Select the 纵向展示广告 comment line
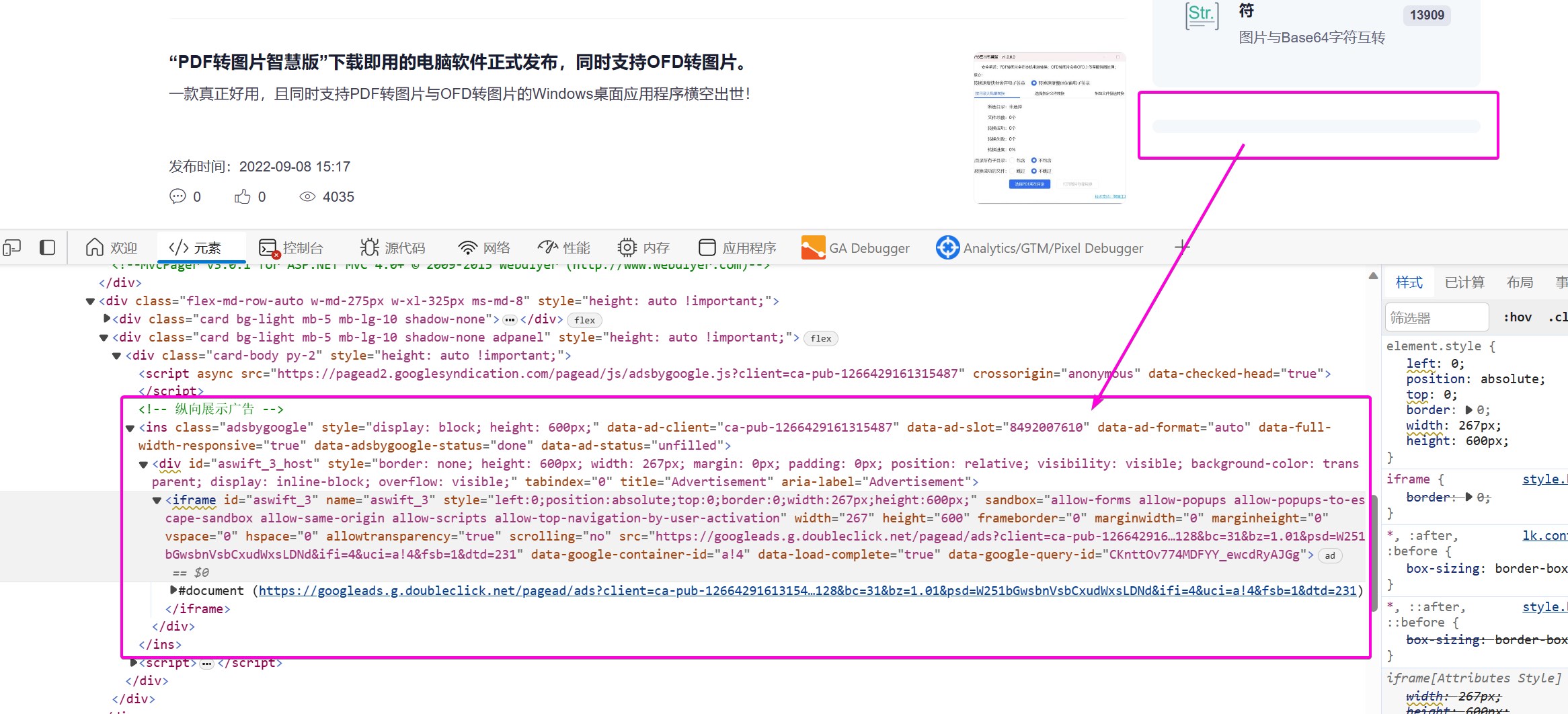1568x714 pixels. tap(211, 409)
